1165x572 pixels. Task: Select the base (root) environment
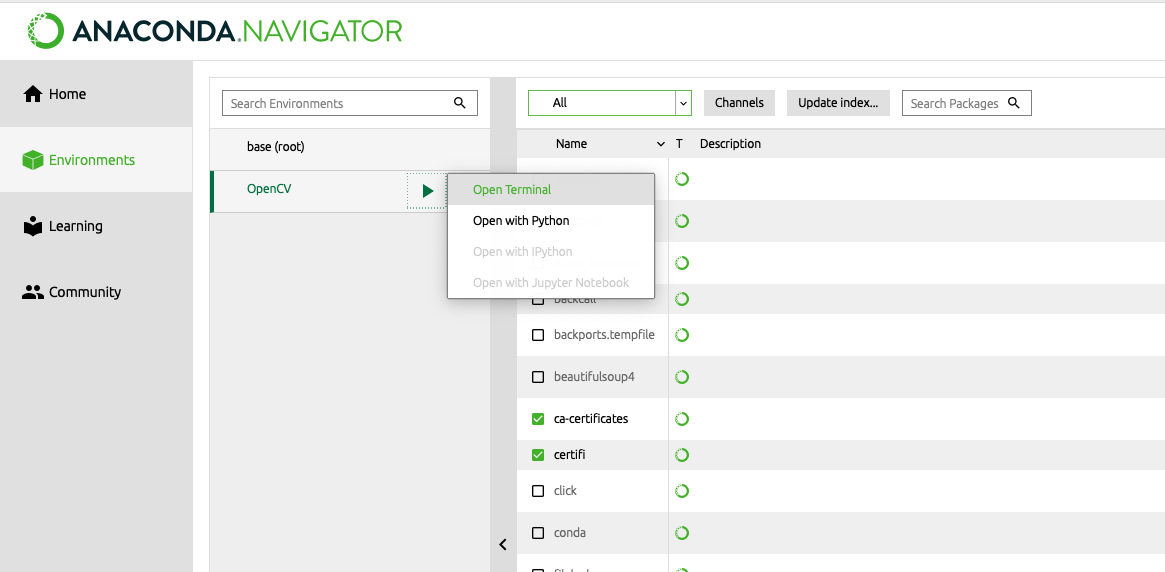tap(350, 147)
